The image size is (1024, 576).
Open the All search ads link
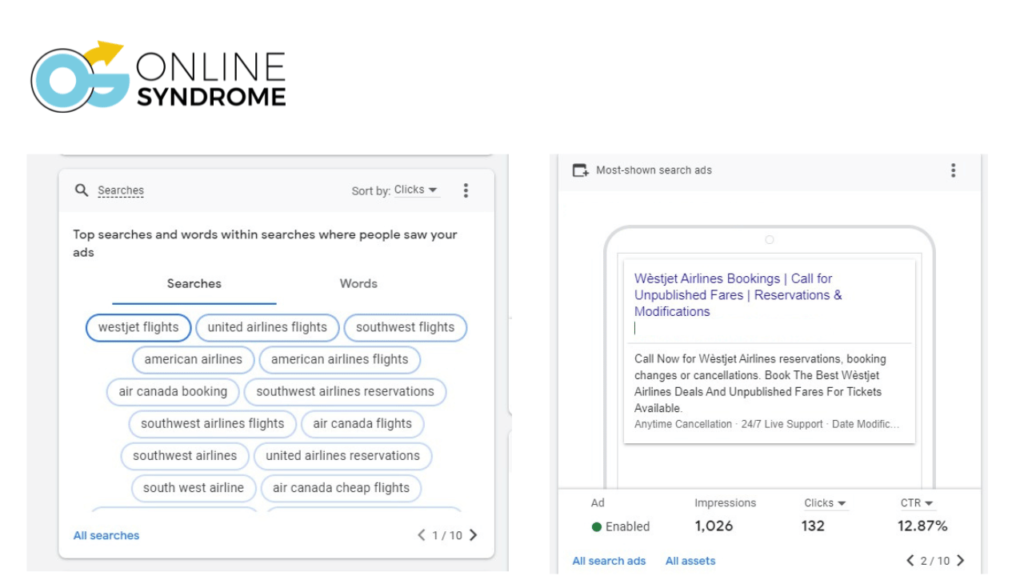point(609,560)
